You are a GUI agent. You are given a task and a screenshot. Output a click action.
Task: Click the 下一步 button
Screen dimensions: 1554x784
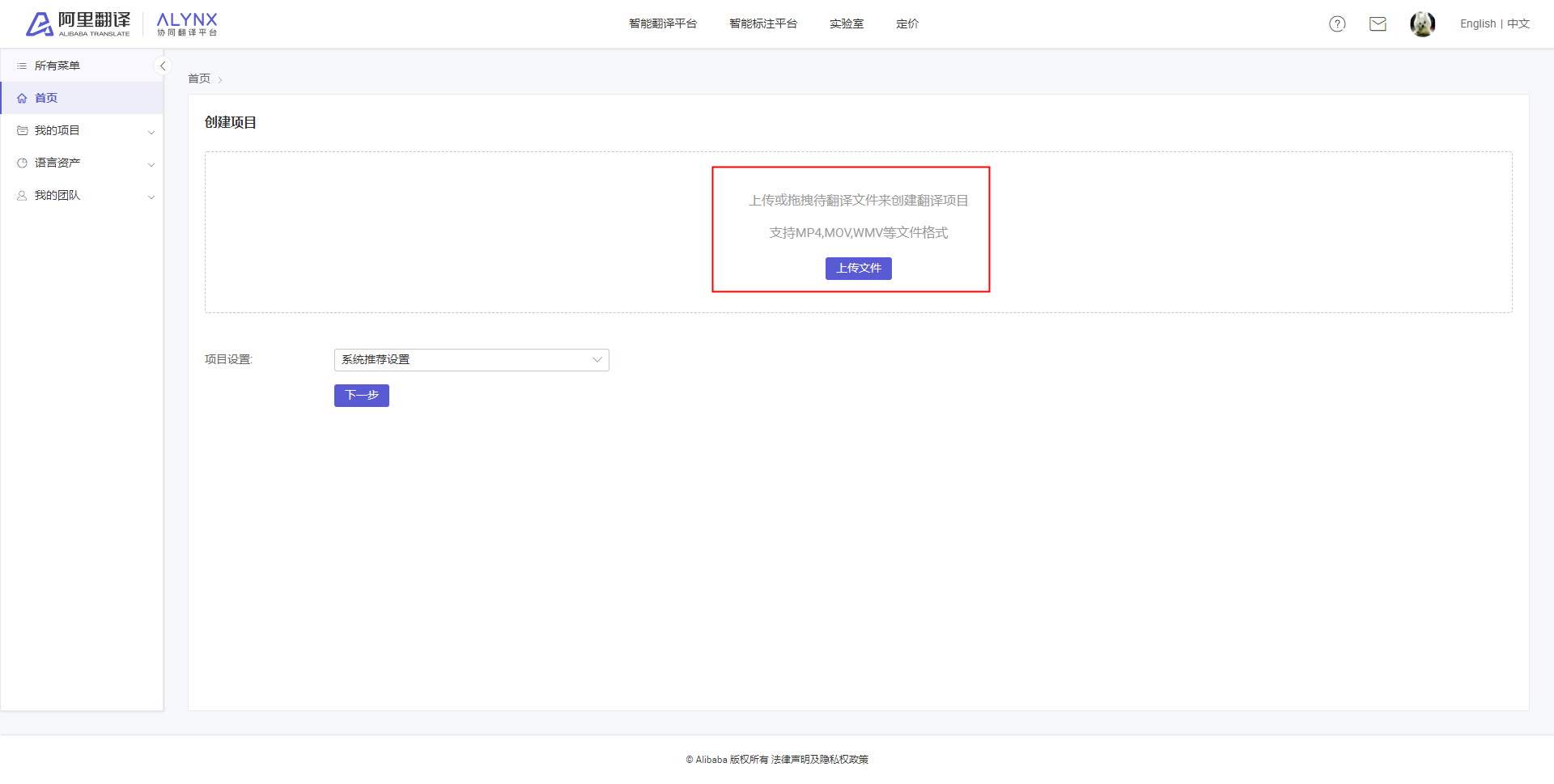pyautogui.click(x=362, y=396)
